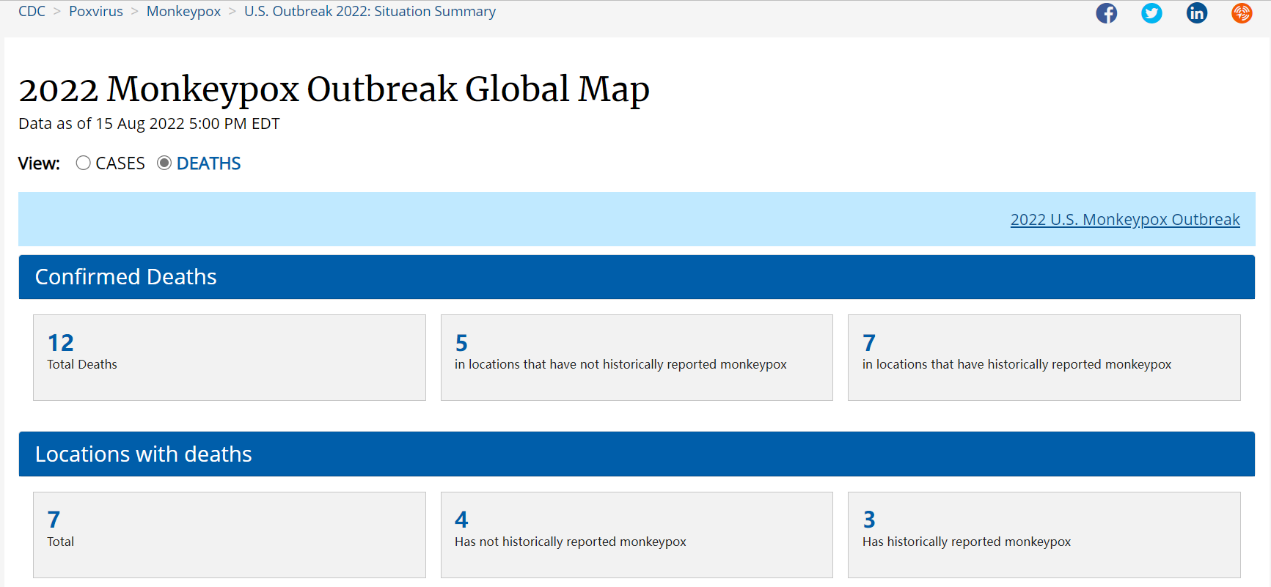Click the 4 Has not historically reported card
The height and width of the screenshot is (587, 1271).
click(637, 535)
